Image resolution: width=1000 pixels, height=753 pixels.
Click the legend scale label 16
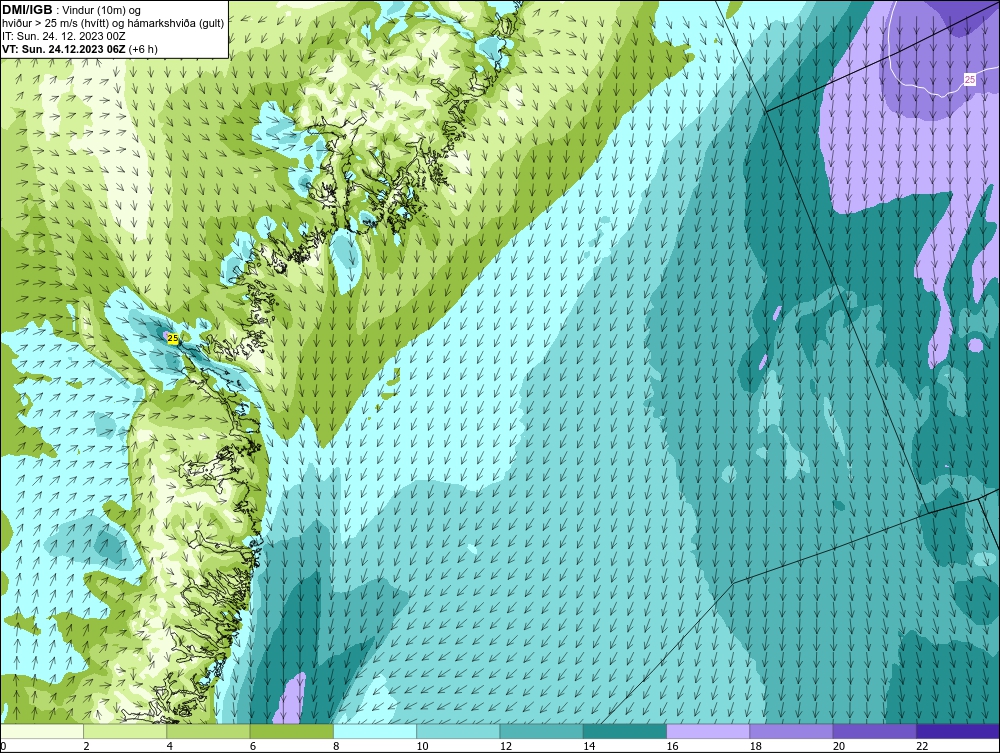click(672, 747)
